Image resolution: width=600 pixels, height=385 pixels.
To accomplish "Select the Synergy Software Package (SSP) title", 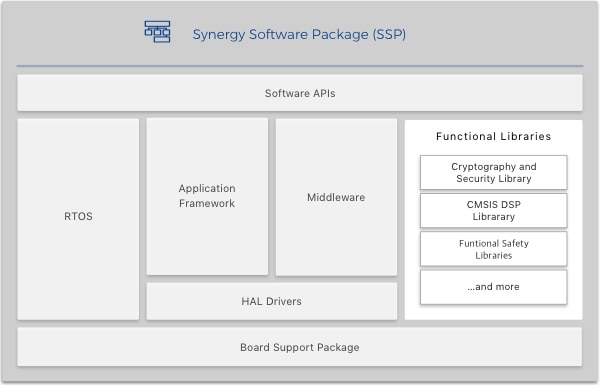I will pyautogui.click(x=299, y=34).
